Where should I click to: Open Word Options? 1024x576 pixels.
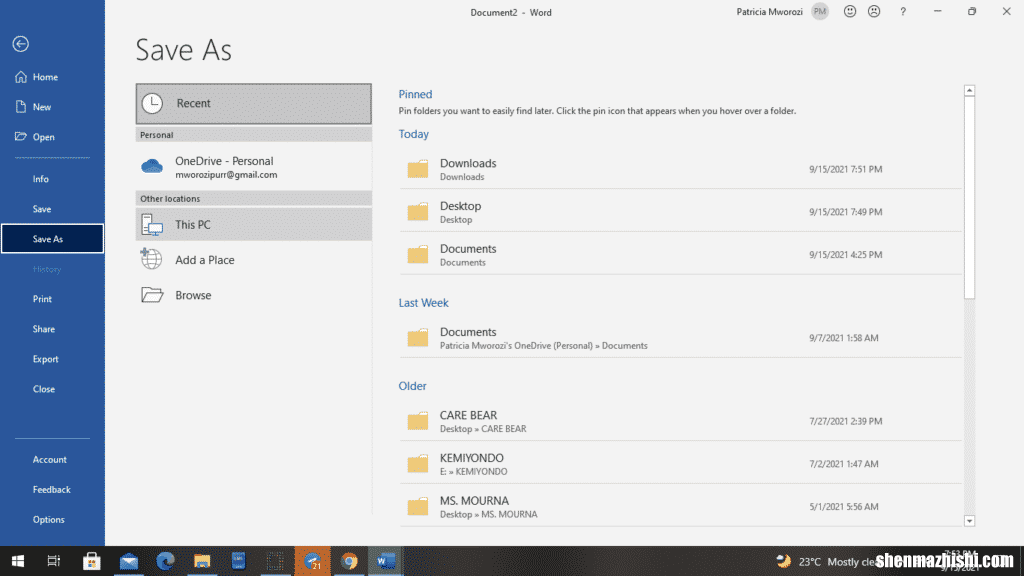(52, 520)
